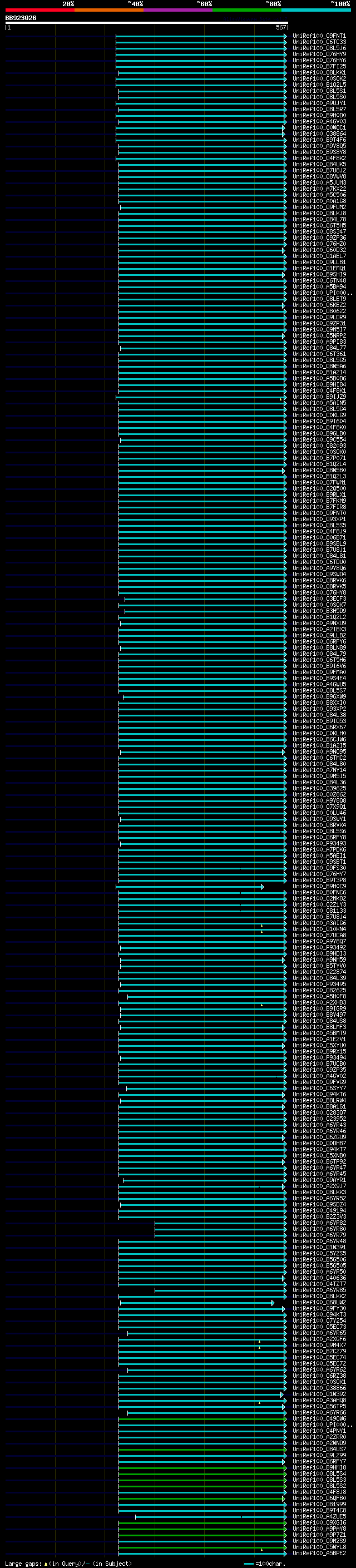Select the query ID BB923026
Image resolution: width=356 pixels, height=1568 pixels.
[21, 18]
